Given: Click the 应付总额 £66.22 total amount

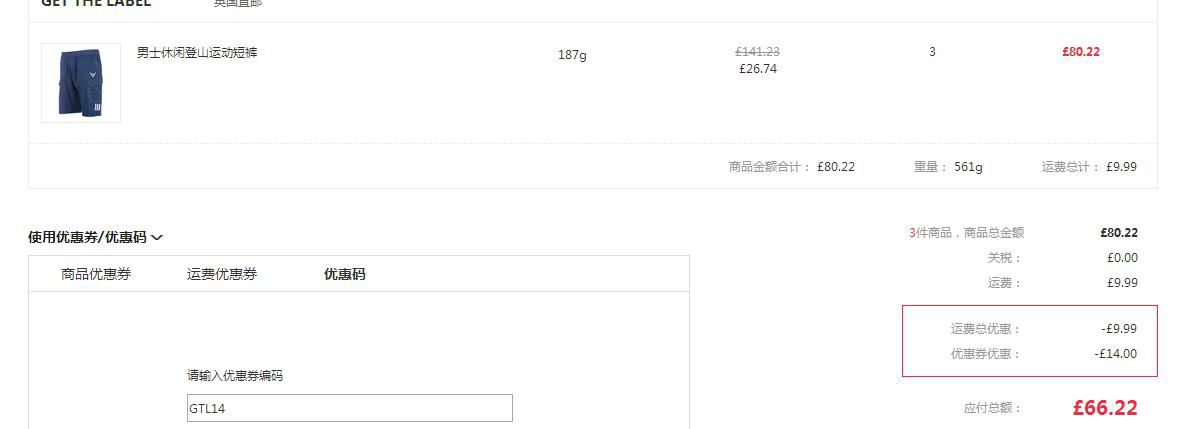Looking at the screenshot, I should (1050, 408).
